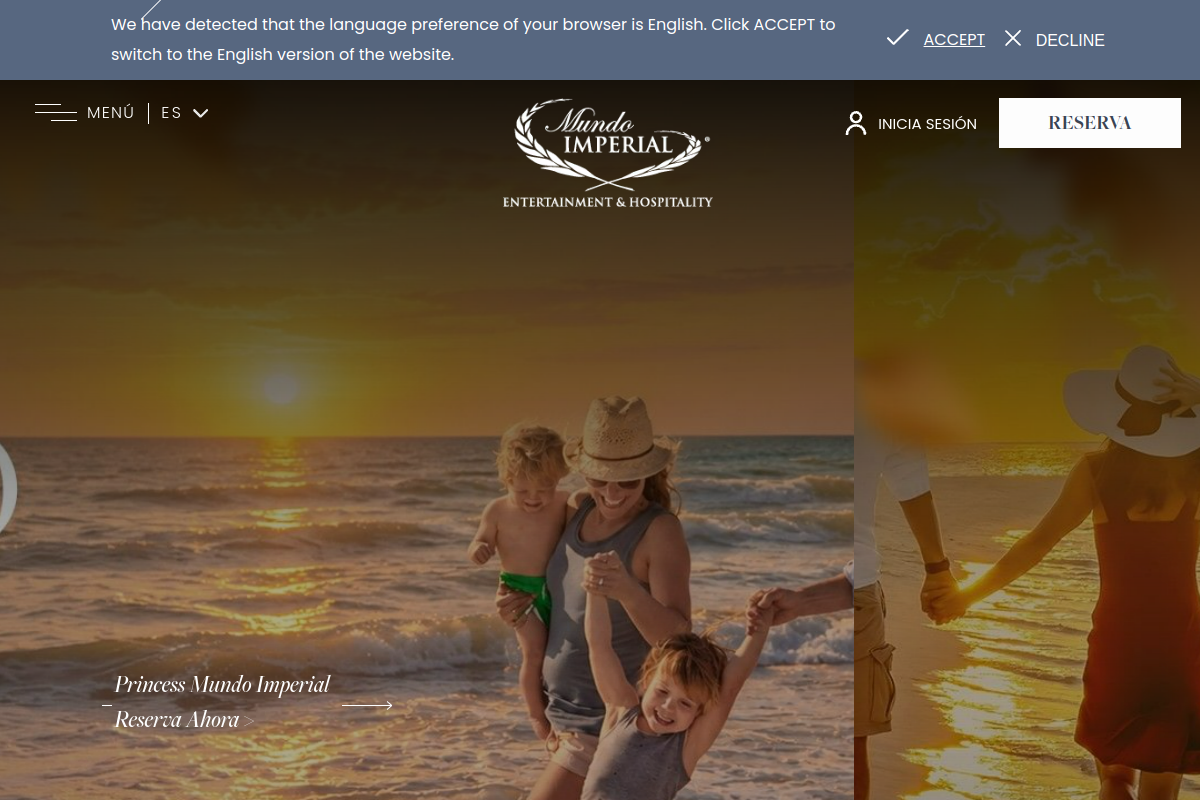Click Reserva Ahora link

click(185, 720)
